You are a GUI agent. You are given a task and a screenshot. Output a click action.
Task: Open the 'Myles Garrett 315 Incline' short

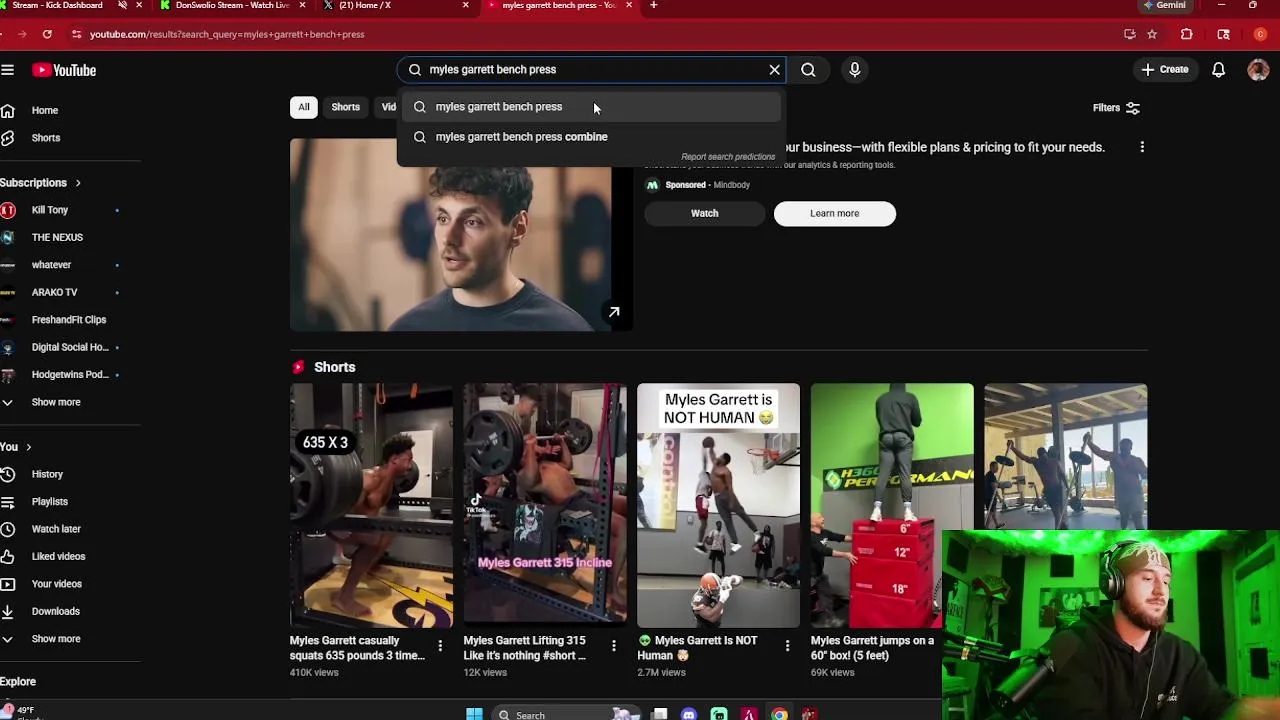pos(545,505)
